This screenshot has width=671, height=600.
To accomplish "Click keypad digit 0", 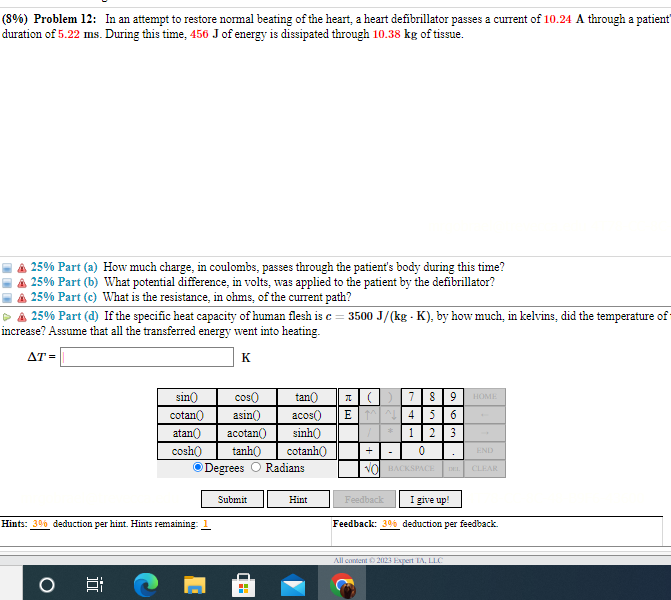I will point(422,451).
